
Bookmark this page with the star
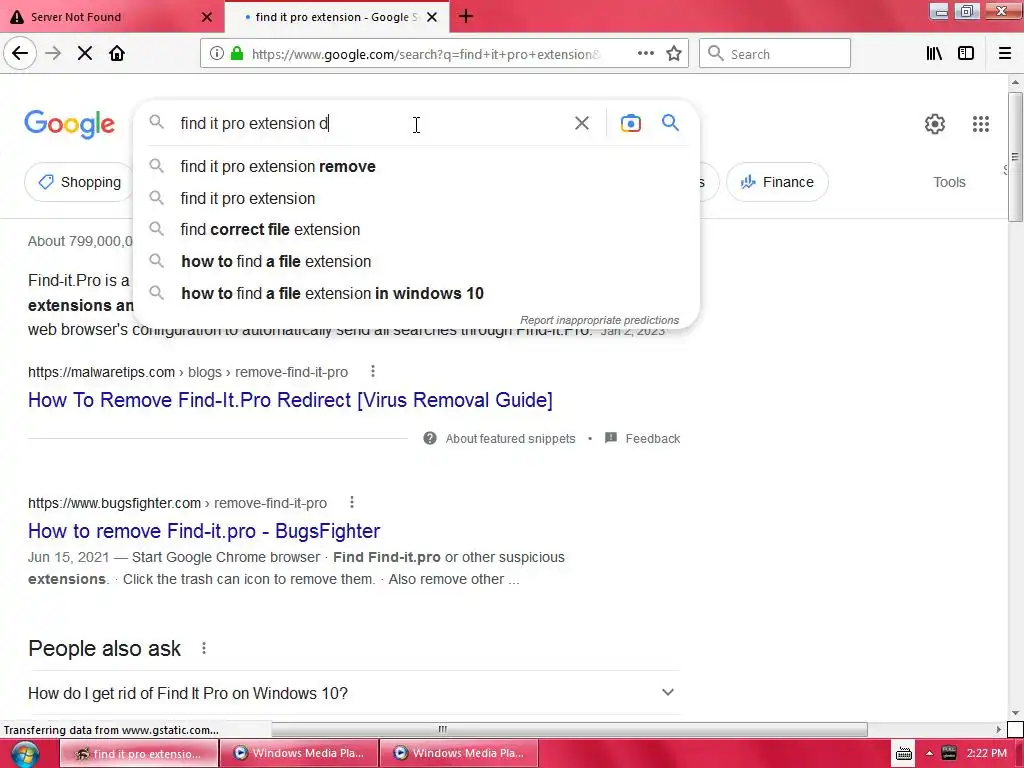coord(674,54)
